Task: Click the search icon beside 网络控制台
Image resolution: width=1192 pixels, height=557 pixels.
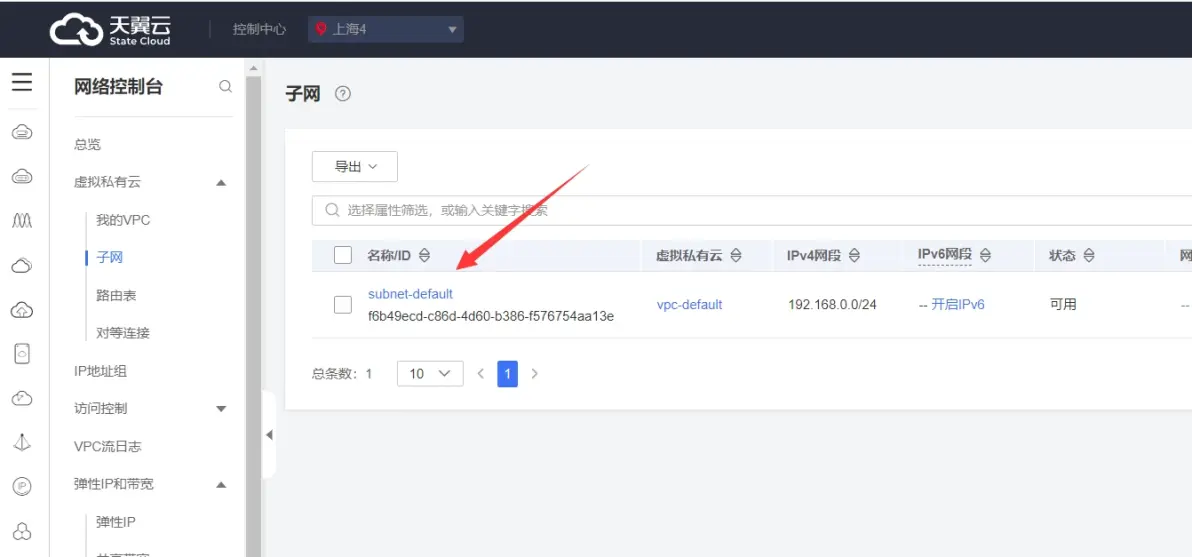Action: coord(225,87)
